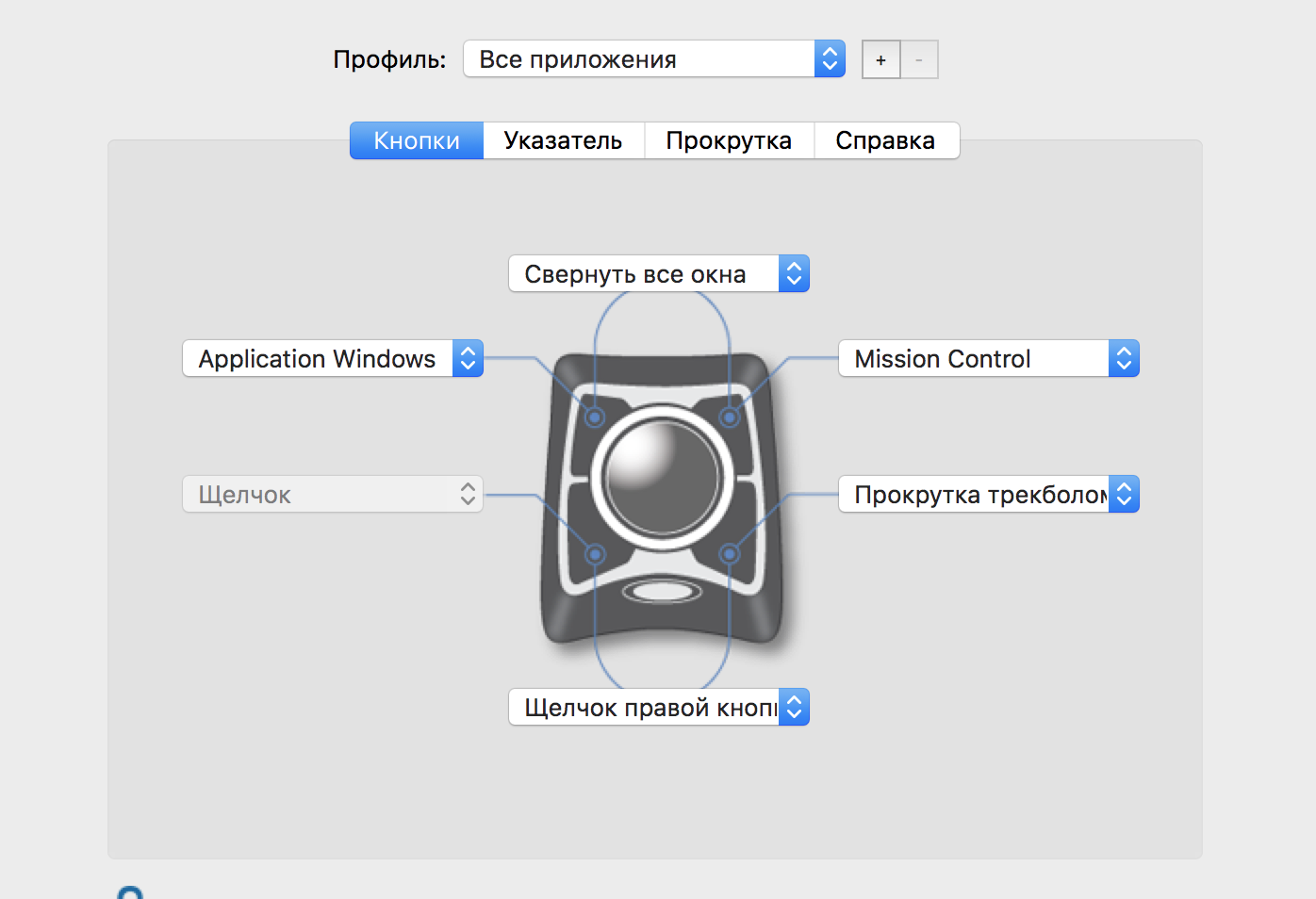Remove profile with the minus button

pos(919,59)
